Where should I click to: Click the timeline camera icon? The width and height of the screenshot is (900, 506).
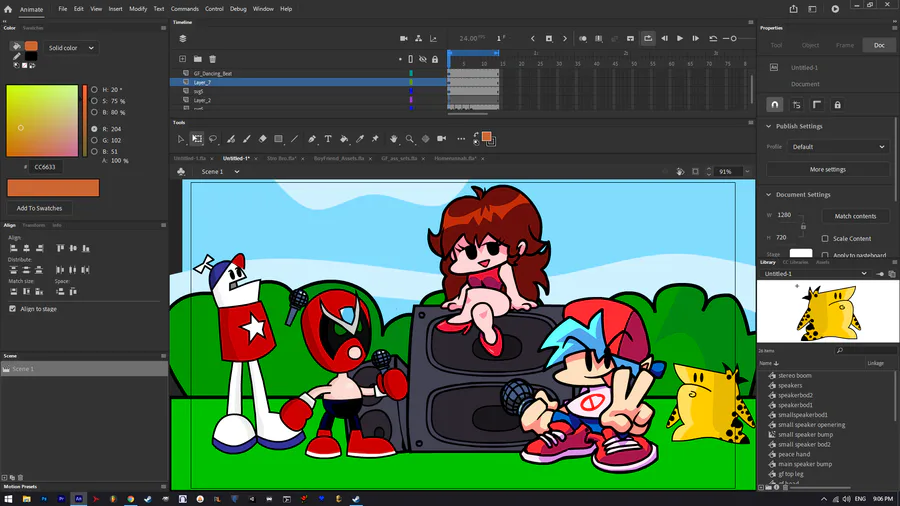point(404,38)
